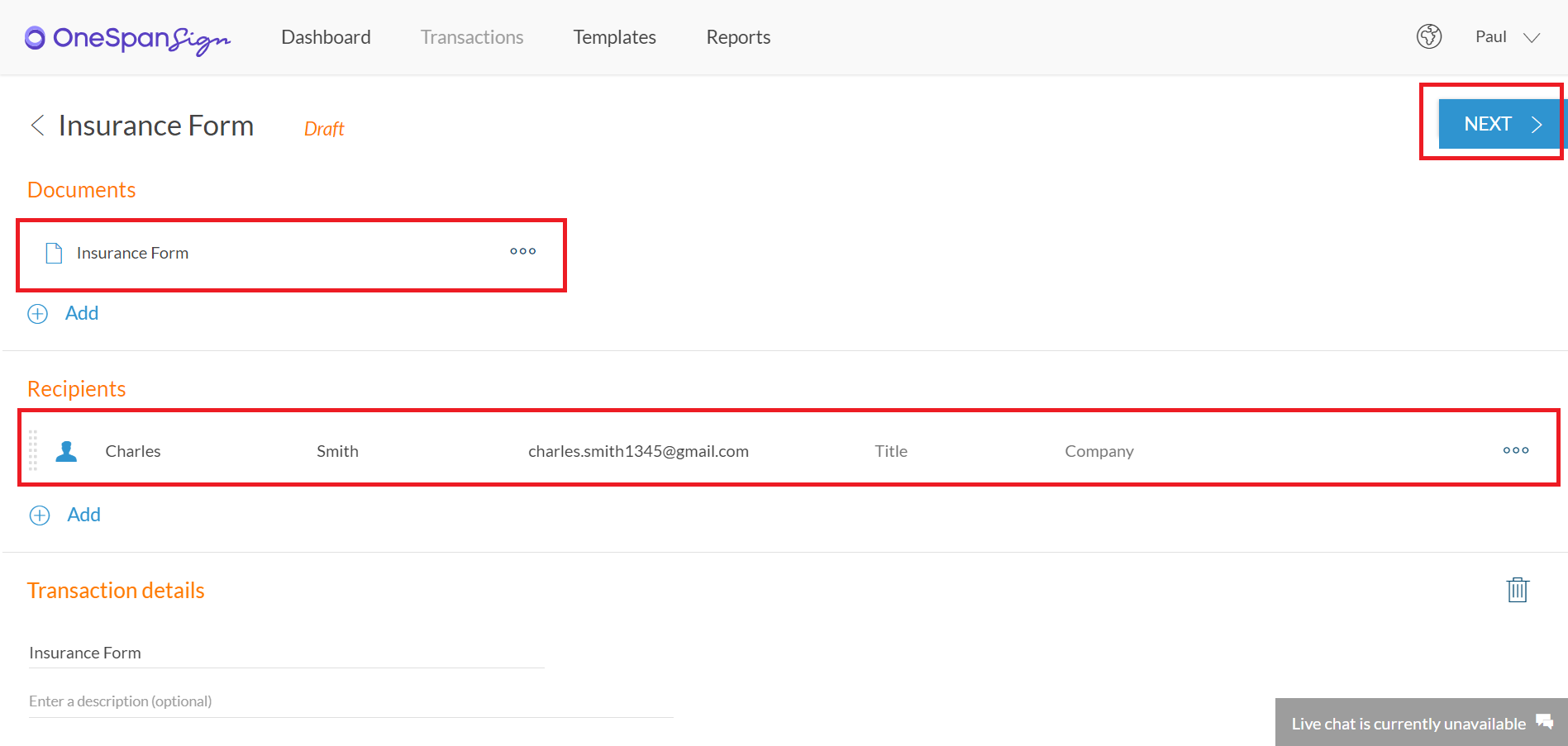The image size is (1568, 746).
Task: Open the language globe icon
Action: click(x=1429, y=36)
